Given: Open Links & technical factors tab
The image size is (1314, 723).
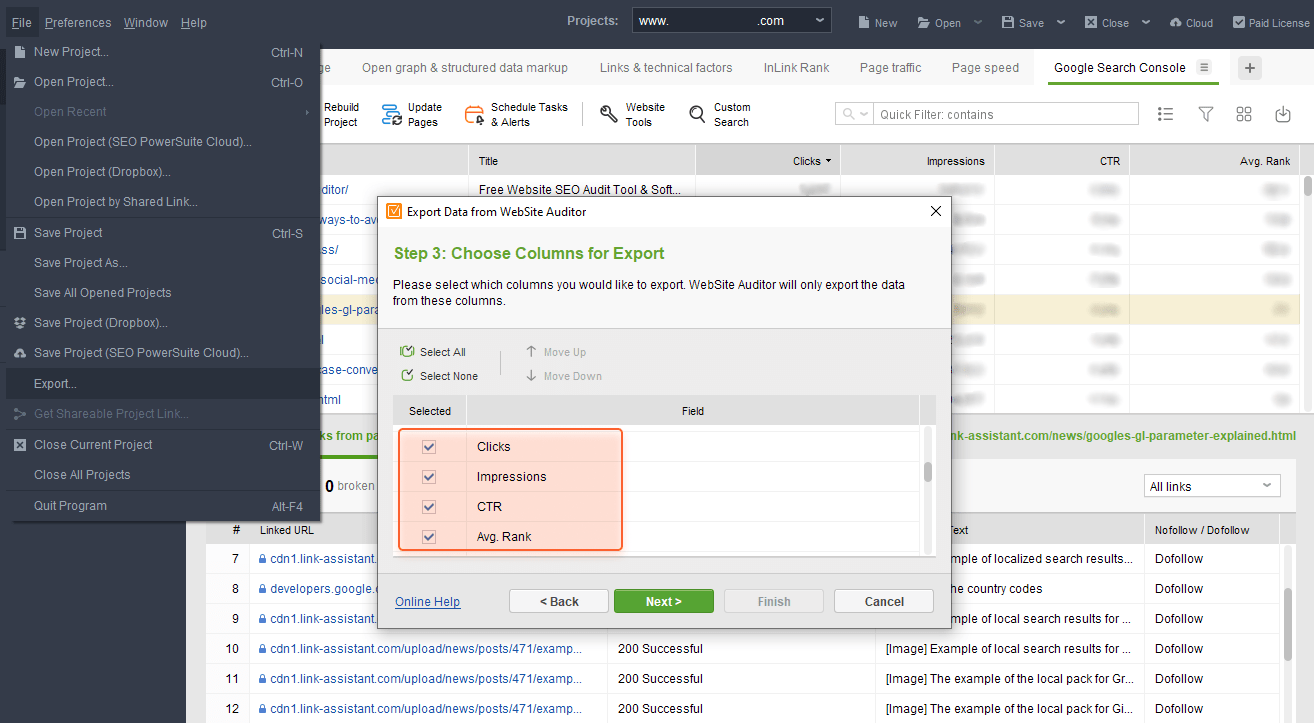Looking at the screenshot, I should click(x=666, y=68).
